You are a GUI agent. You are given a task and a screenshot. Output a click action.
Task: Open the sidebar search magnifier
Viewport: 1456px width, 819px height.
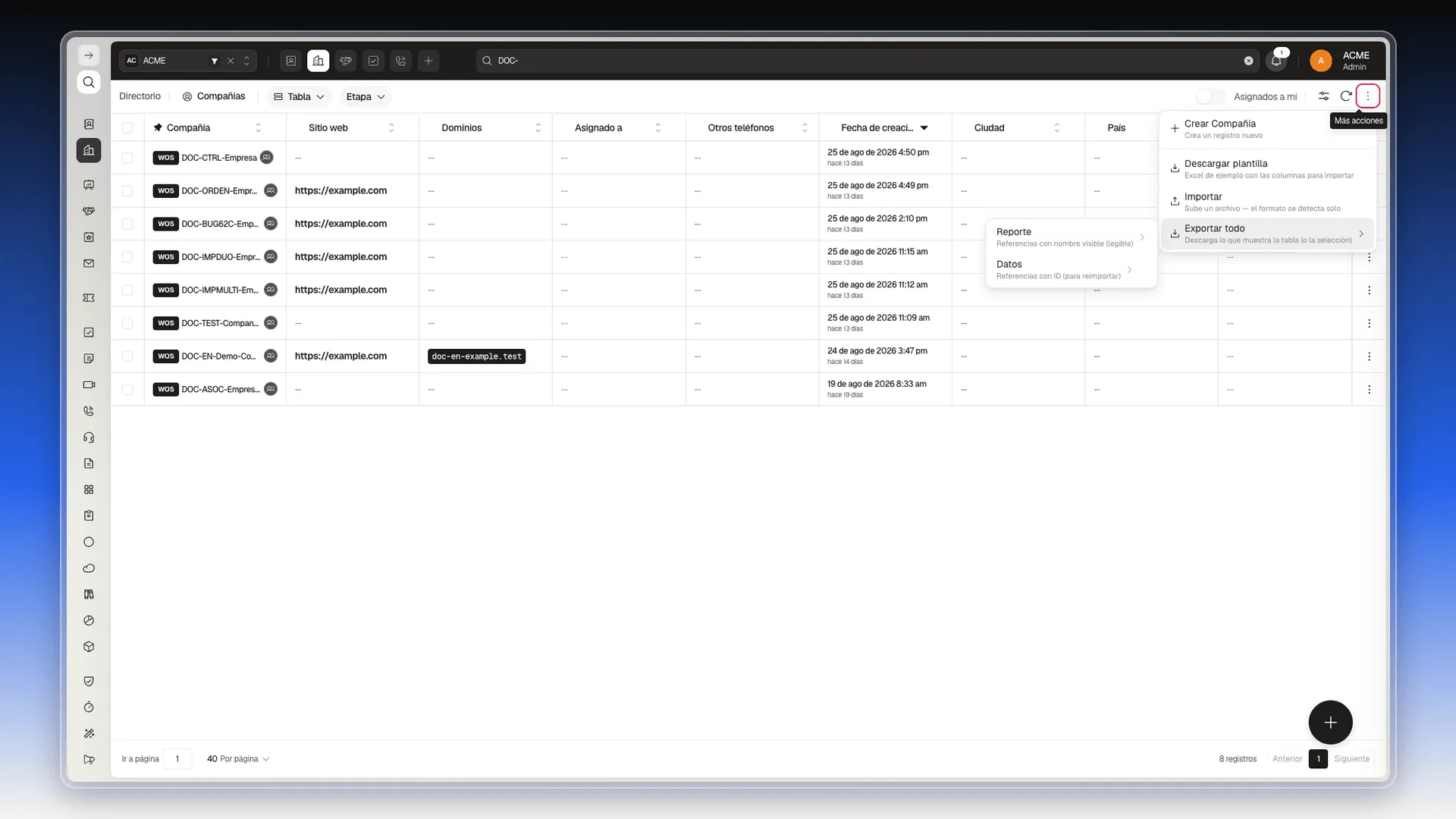pos(89,82)
